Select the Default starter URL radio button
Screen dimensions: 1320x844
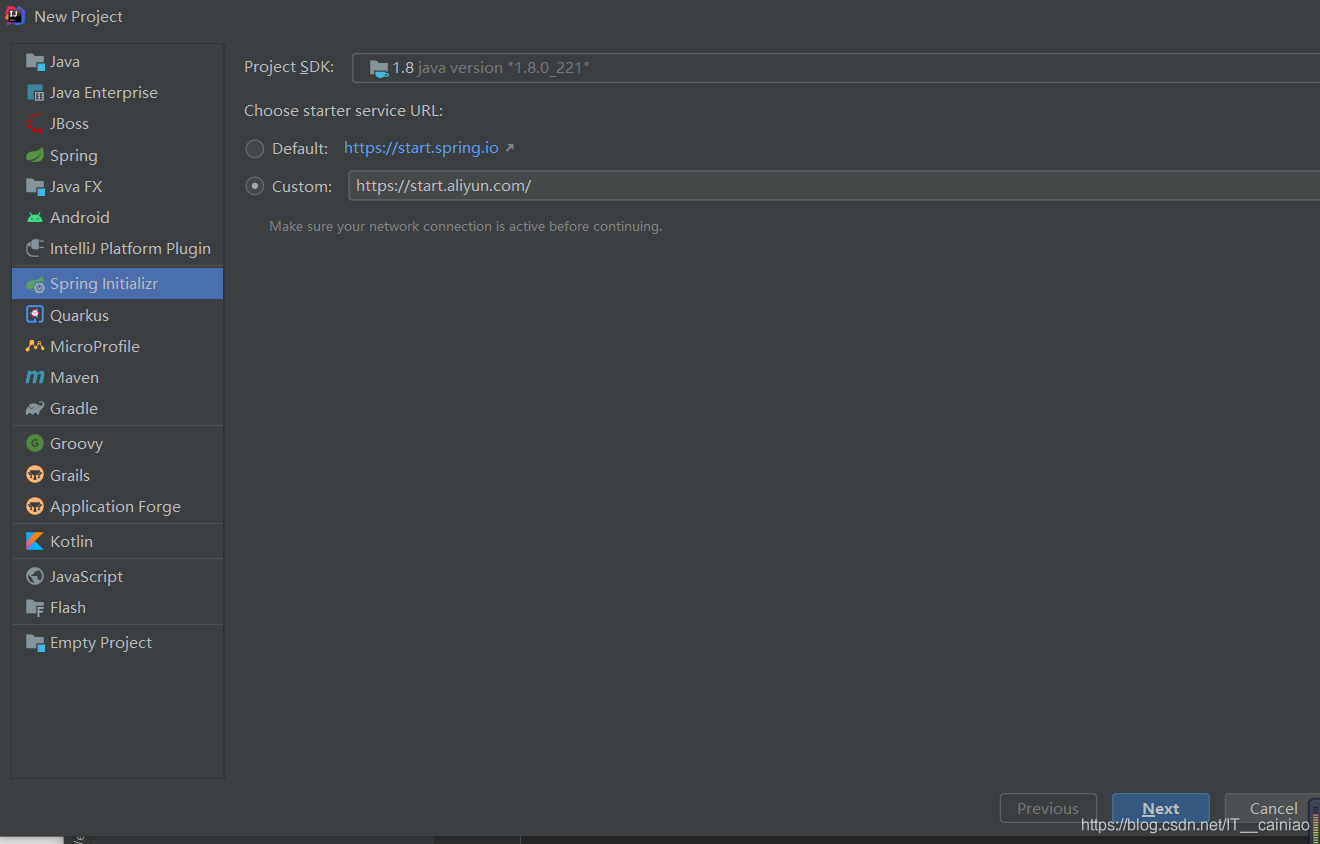click(x=255, y=149)
